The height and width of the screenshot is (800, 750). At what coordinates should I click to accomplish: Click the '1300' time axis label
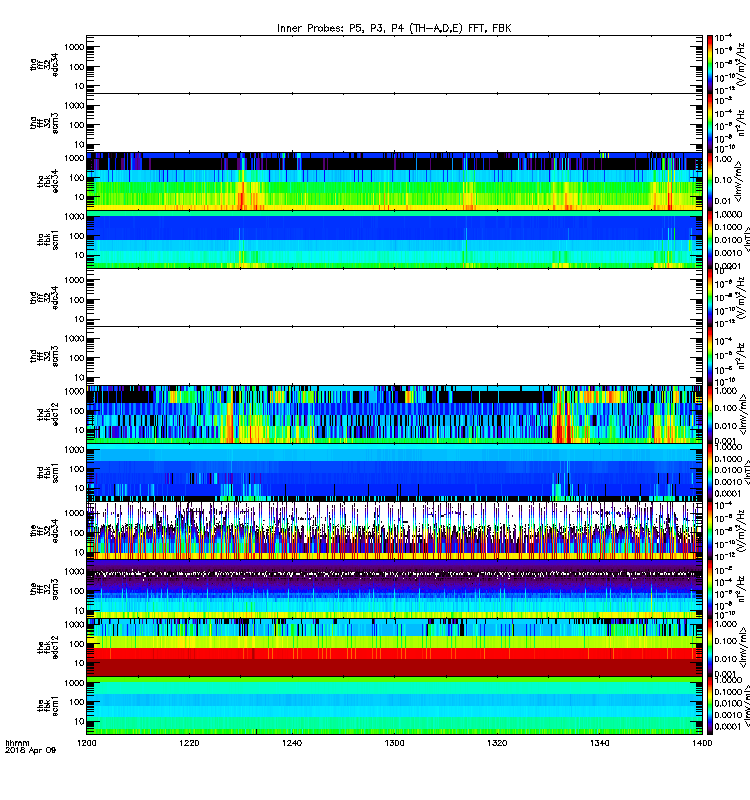pos(394,743)
